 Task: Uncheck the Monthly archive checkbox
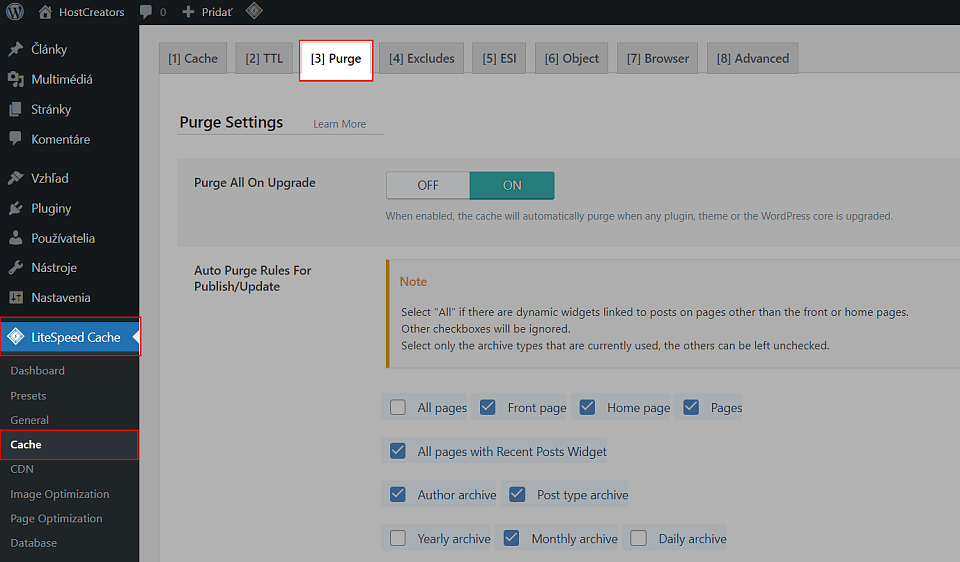(x=512, y=538)
